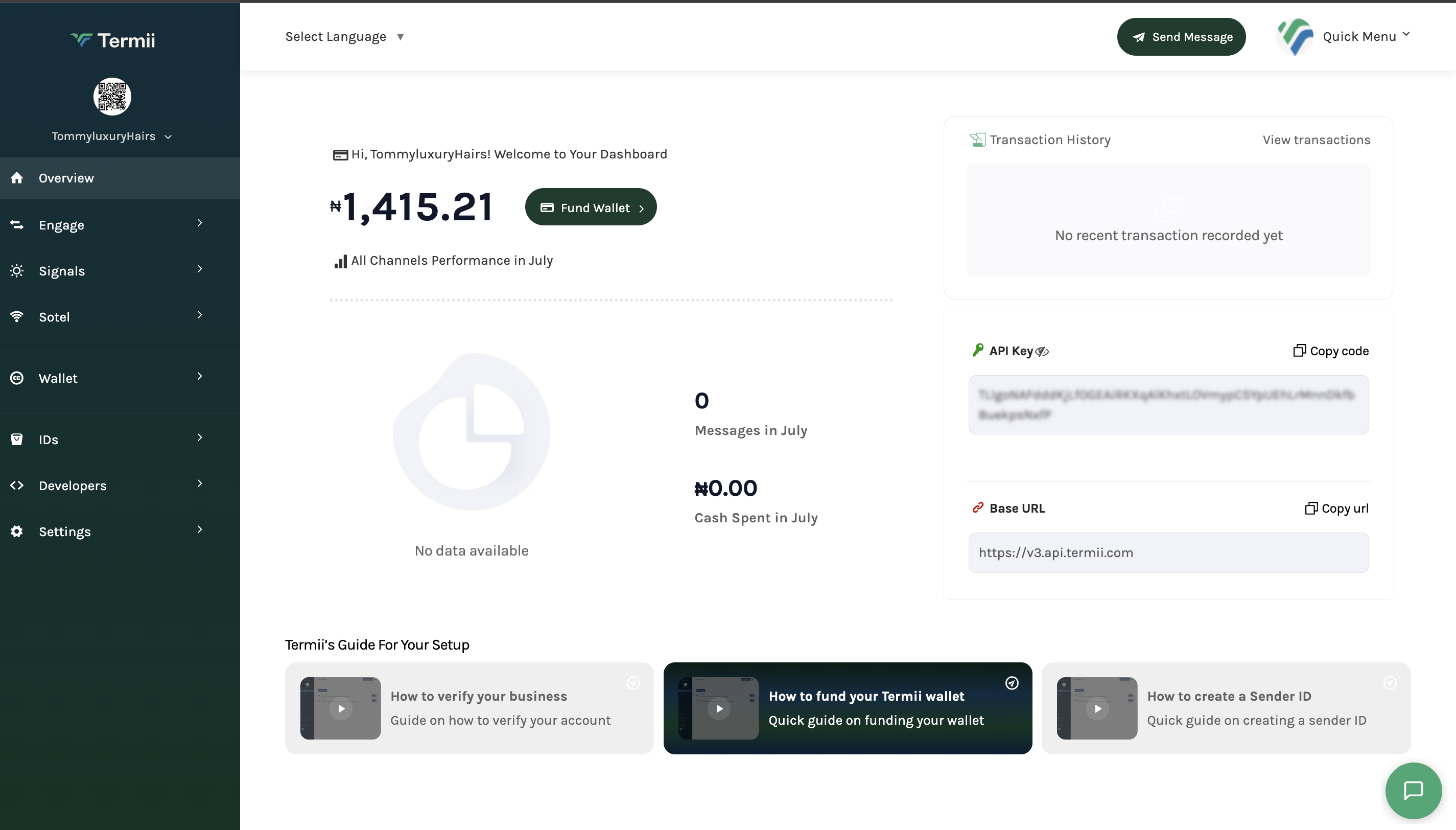This screenshot has height=830, width=1456.
Task: Click the Engage arrows icon
Action: (x=16, y=224)
